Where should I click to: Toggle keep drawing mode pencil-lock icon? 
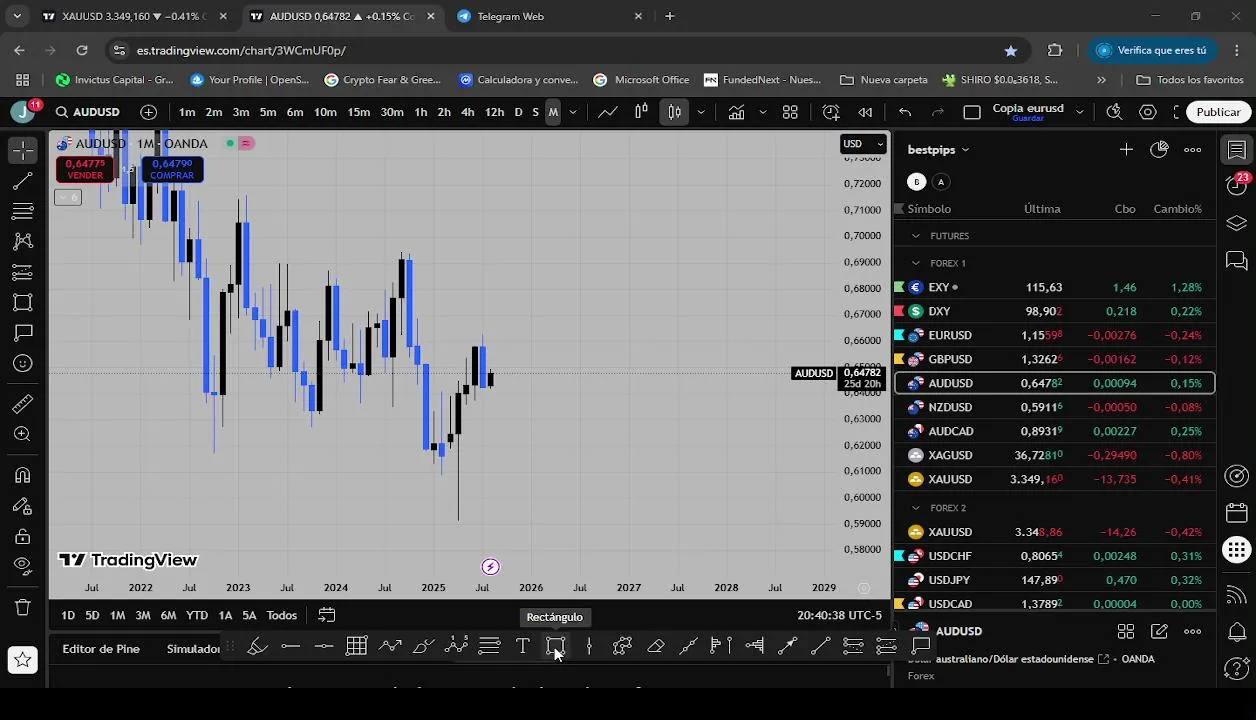coord(22,506)
